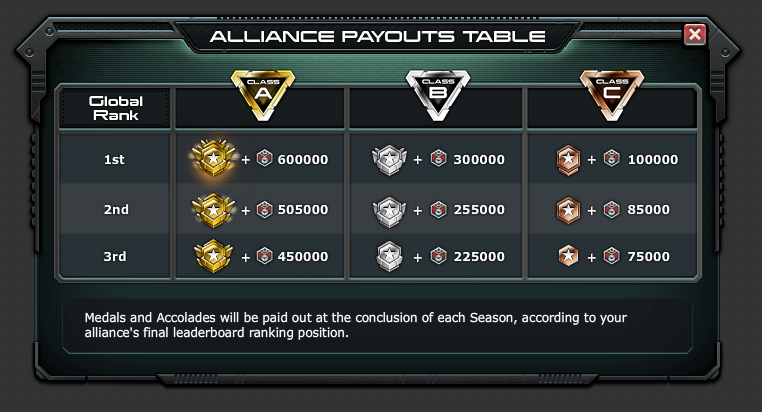The width and height of the screenshot is (762, 412).
Task: Click the accolade icon beside 600000
Action: 264,159
